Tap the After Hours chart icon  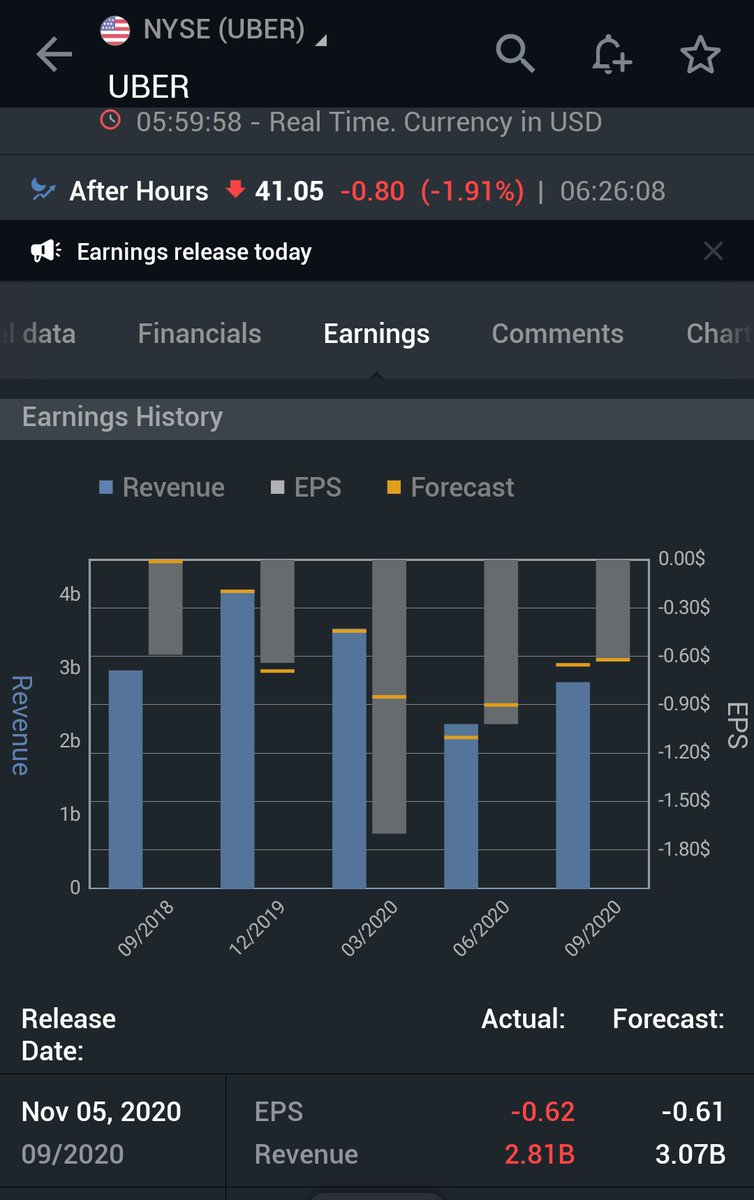click(x=43, y=190)
